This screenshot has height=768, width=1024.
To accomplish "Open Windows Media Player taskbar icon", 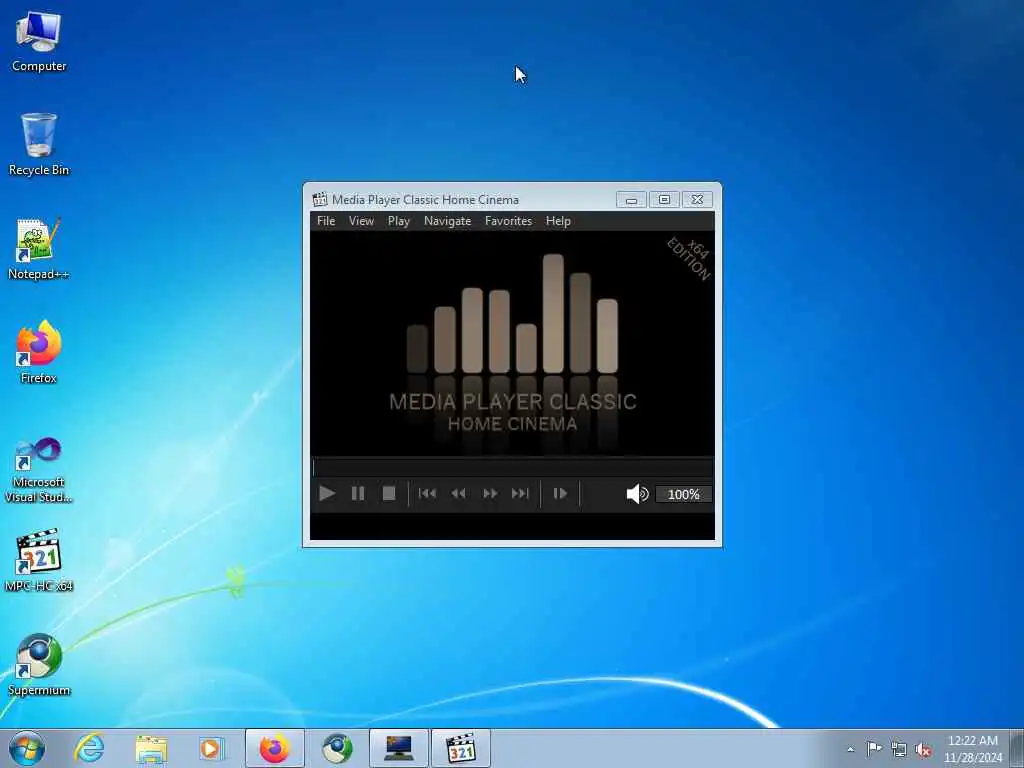I will pyautogui.click(x=211, y=748).
